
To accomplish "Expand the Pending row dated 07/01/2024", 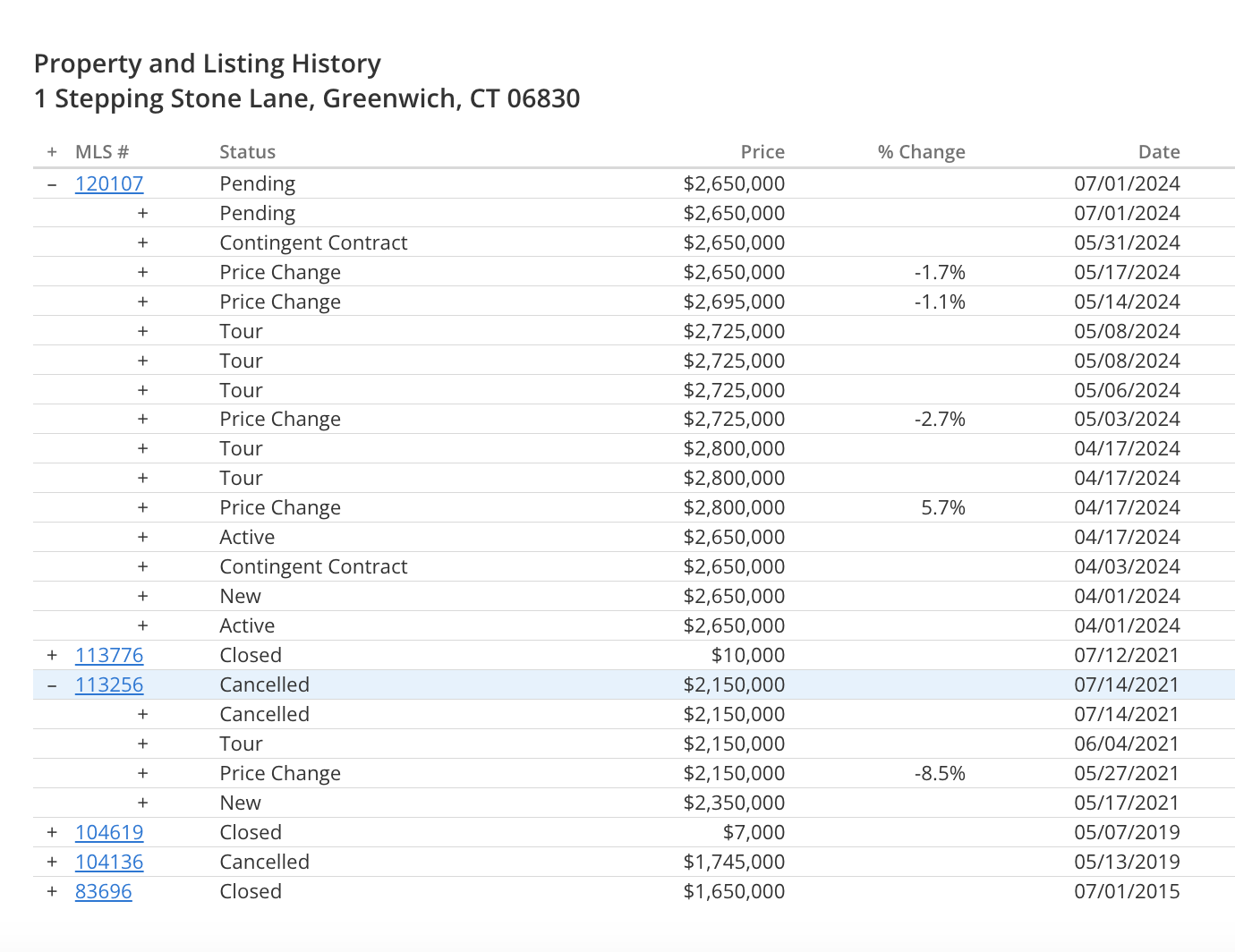I will (142, 213).
